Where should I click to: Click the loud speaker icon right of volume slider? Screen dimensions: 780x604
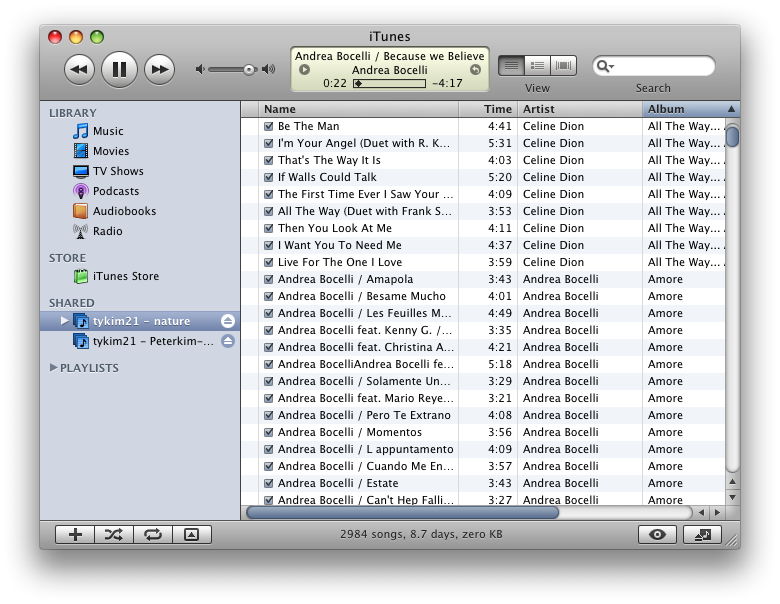pos(269,69)
